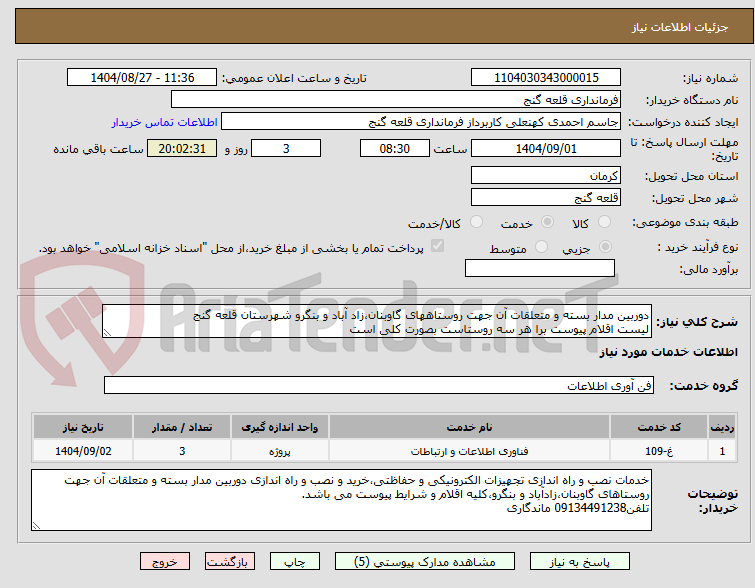Image resolution: width=755 pixels, height=588 pixels.
Task: Click the نام خدمت column header
Action: (x=469, y=427)
